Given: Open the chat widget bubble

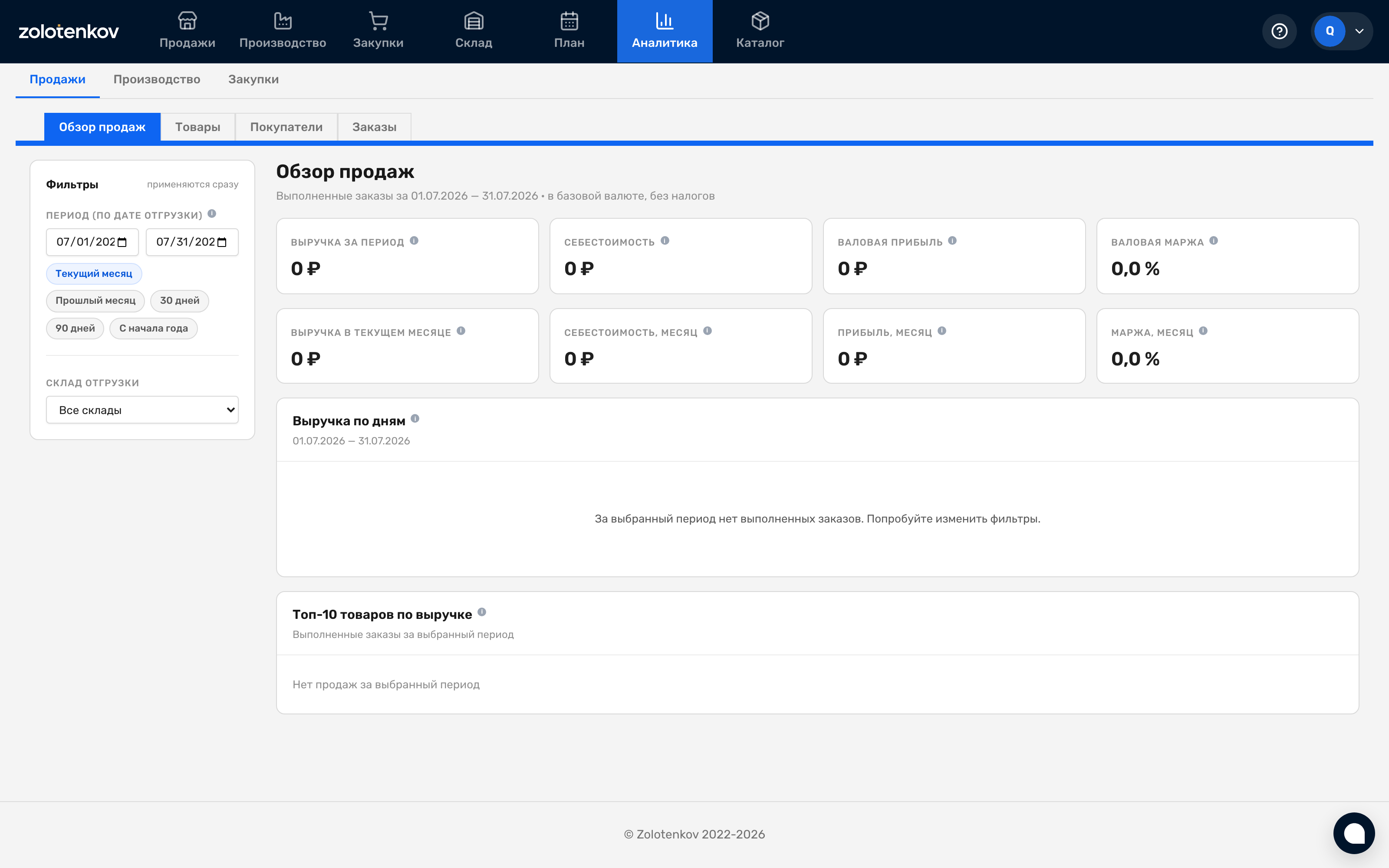Looking at the screenshot, I should 1354,833.
